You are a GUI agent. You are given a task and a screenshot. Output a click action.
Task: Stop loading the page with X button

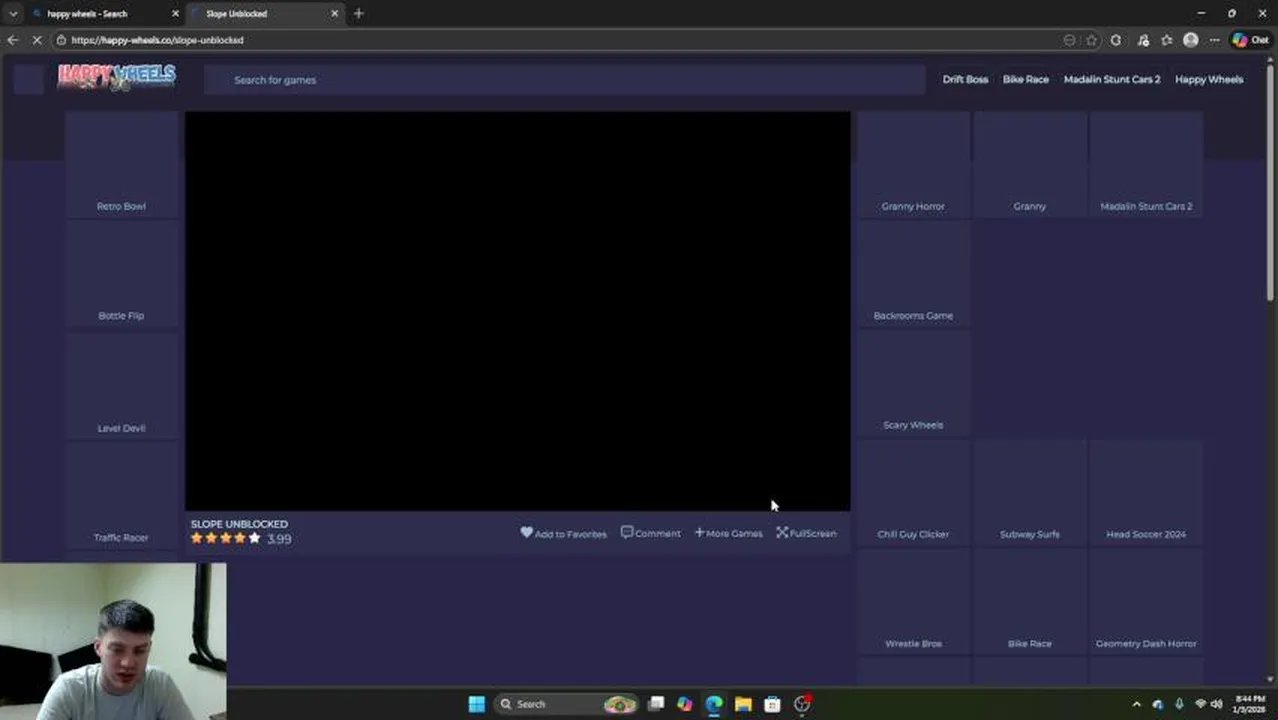click(38, 40)
